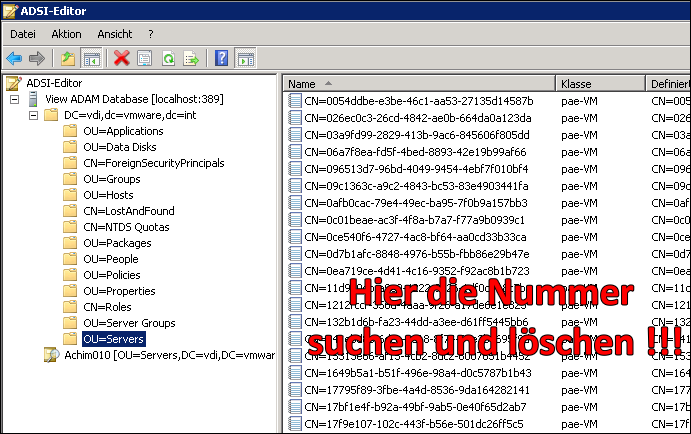Select the OU=Applications folder
The width and height of the screenshot is (691, 434).
(123, 131)
